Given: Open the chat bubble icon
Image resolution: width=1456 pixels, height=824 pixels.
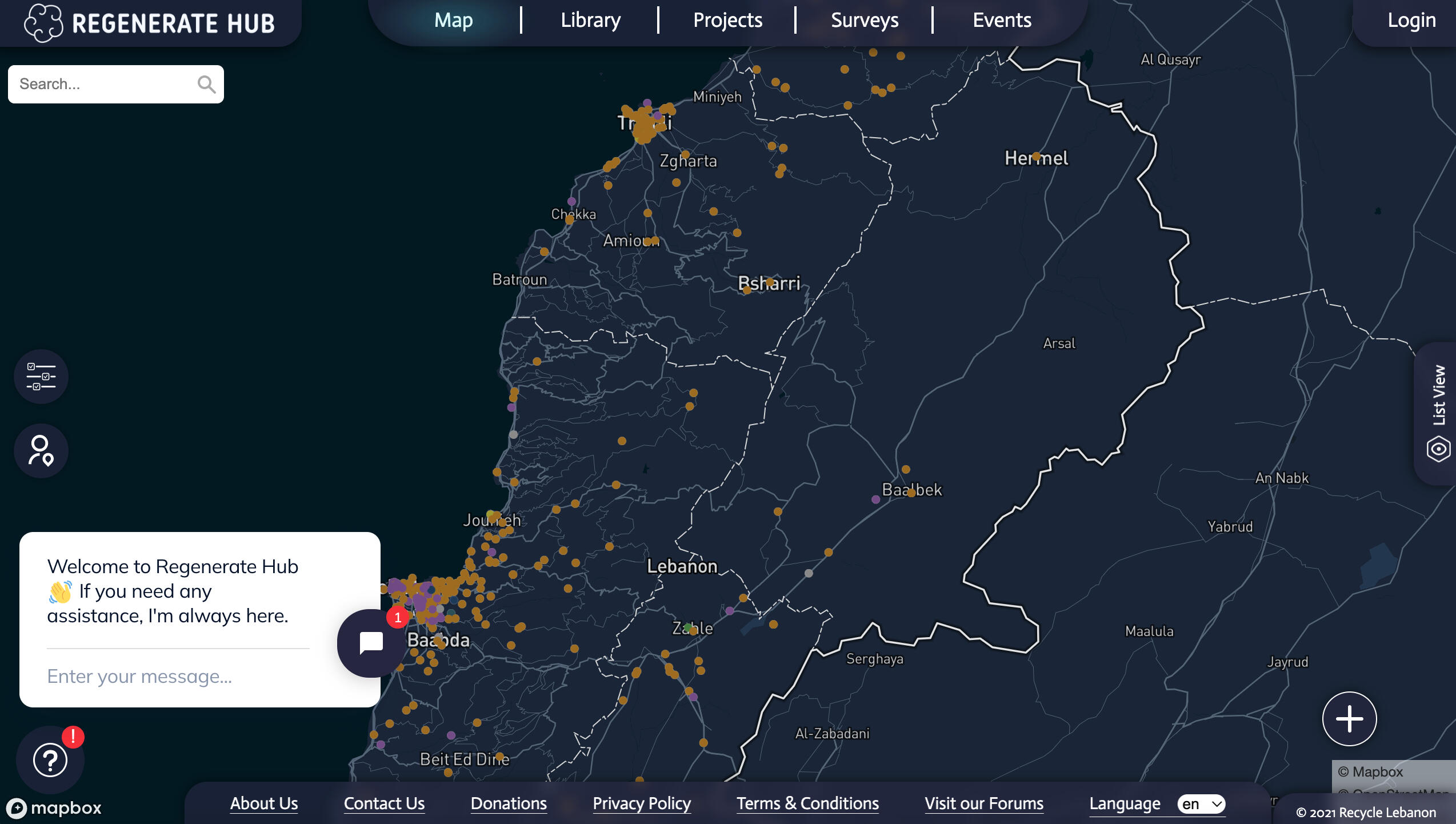Looking at the screenshot, I should tap(371, 643).
